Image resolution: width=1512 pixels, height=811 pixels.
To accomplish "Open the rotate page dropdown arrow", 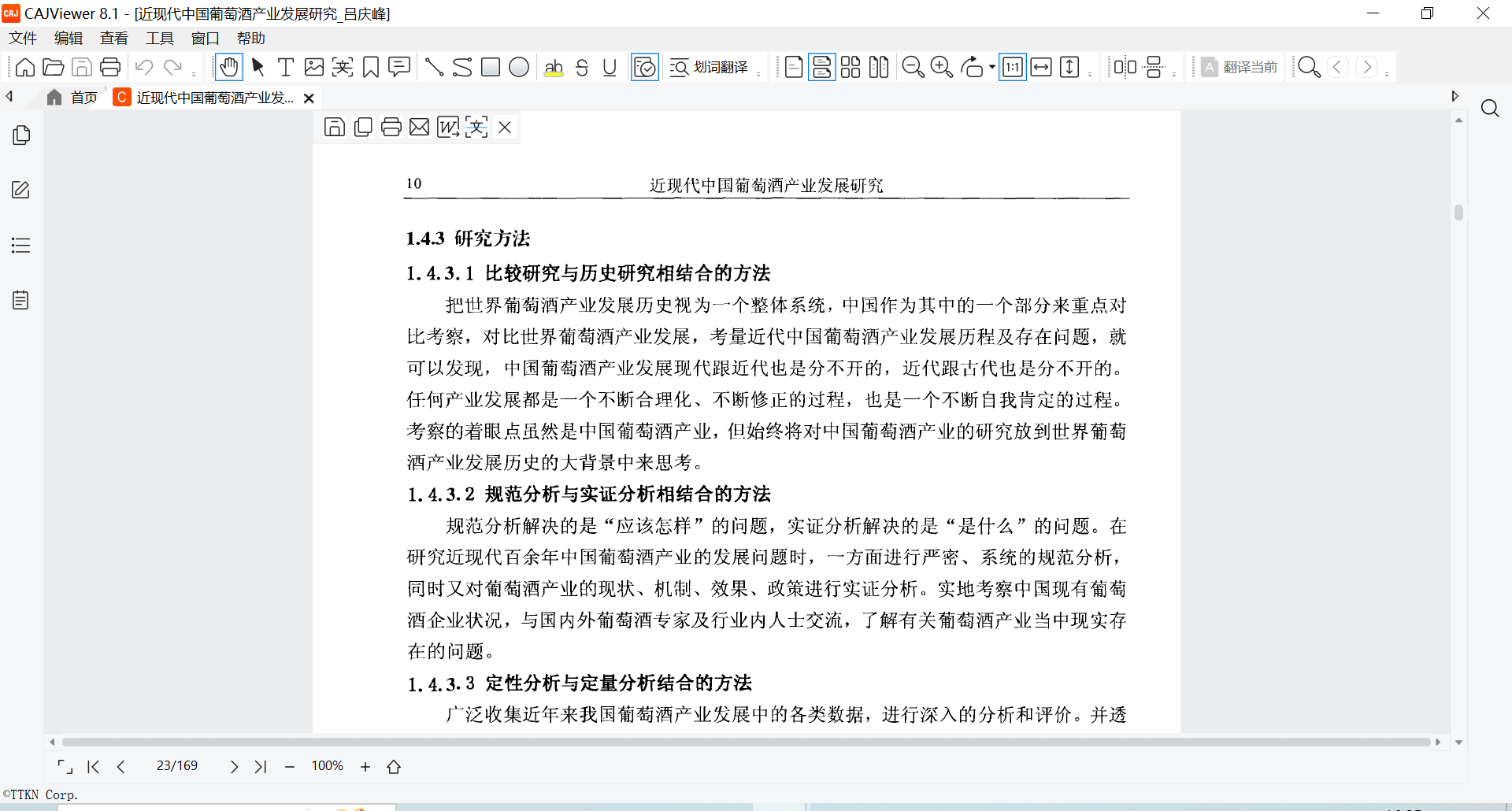I will pyautogui.click(x=992, y=68).
